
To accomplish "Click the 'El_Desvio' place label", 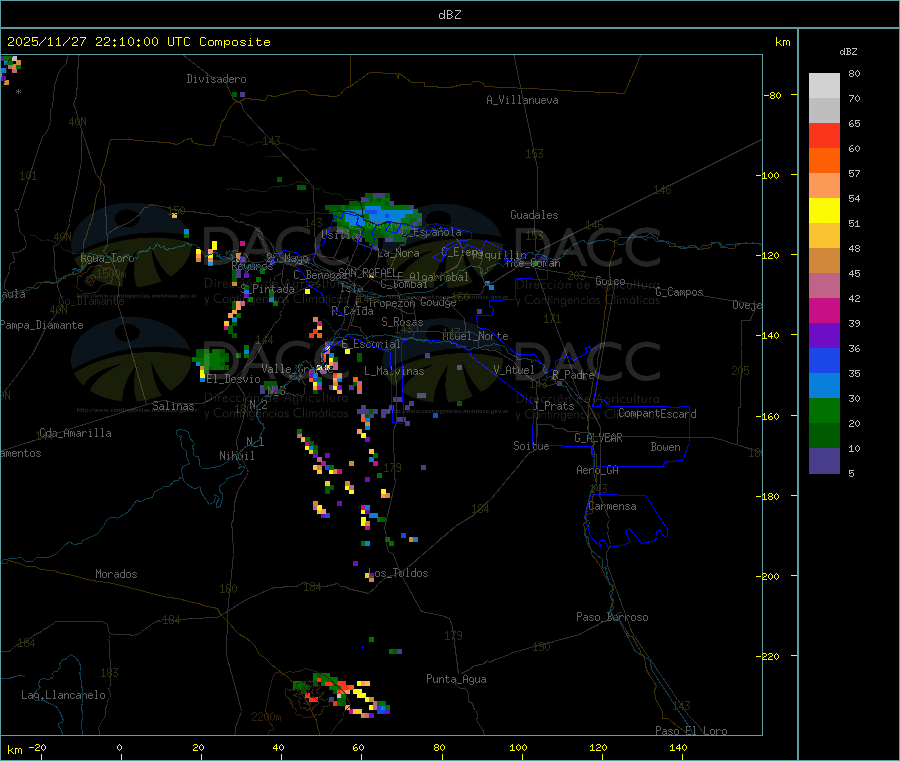I will 234,379.
